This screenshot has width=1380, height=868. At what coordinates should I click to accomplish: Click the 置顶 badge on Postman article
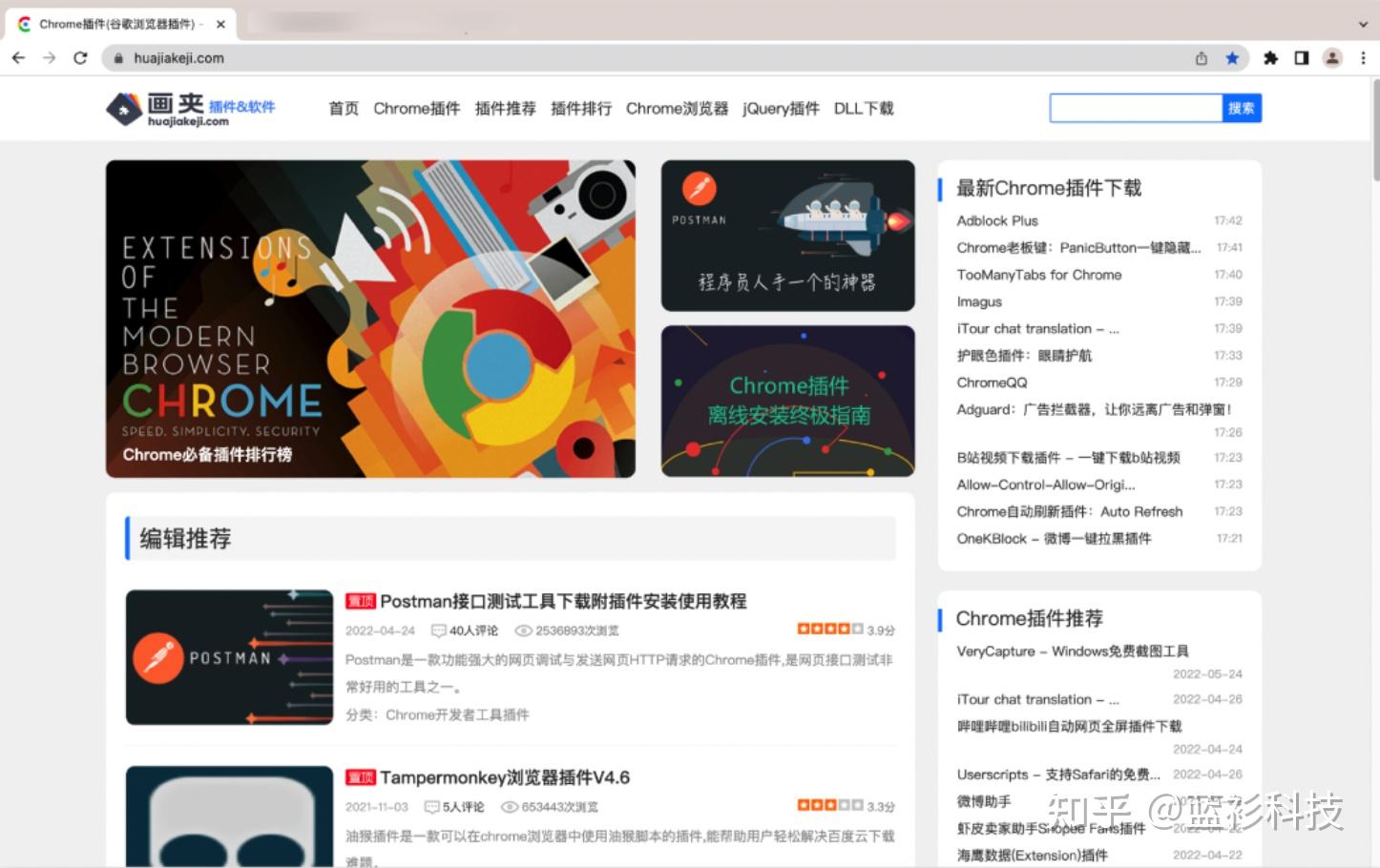tap(360, 601)
